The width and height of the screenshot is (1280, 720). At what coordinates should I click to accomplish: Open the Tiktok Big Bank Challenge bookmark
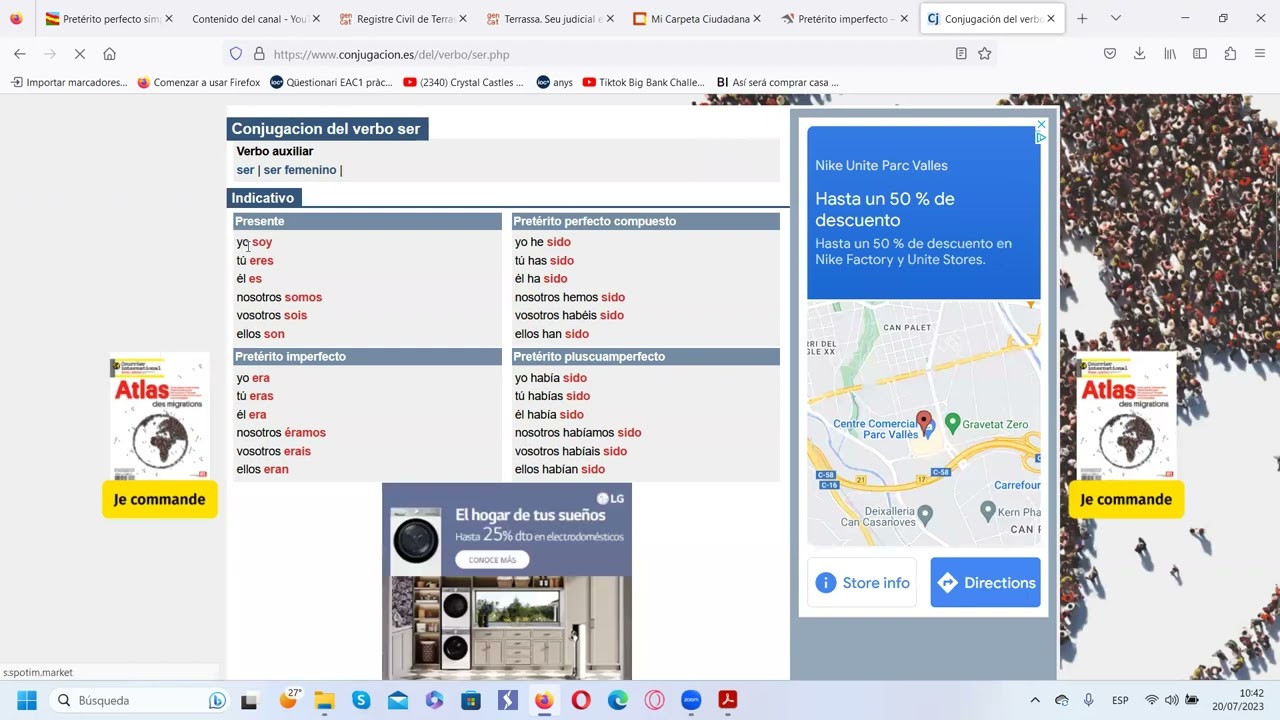pyautogui.click(x=643, y=82)
